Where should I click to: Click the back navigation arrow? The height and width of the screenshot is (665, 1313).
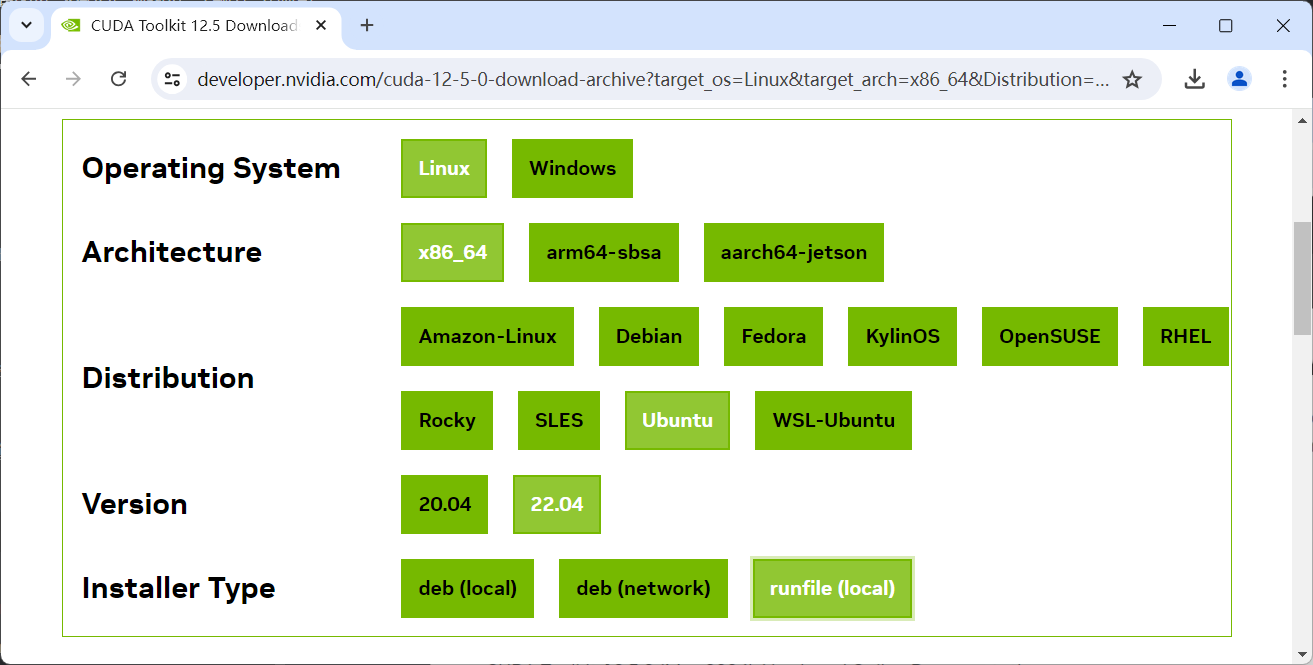pyautogui.click(x=28, y=79)
